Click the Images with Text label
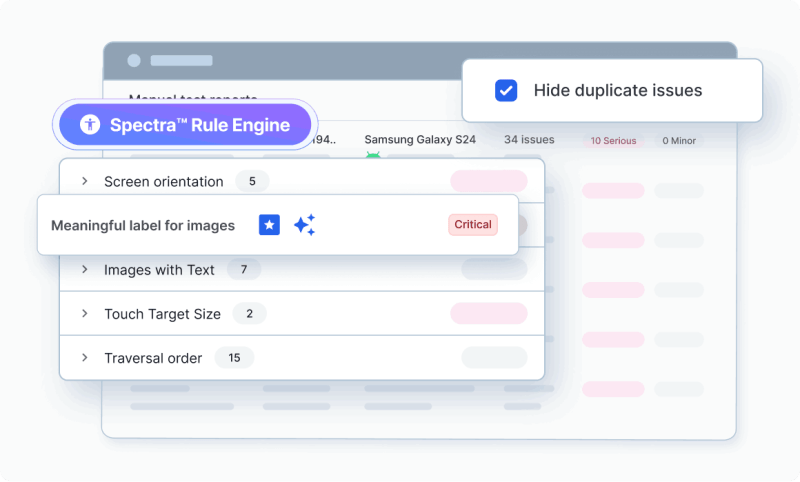 (x=159, y=270)
